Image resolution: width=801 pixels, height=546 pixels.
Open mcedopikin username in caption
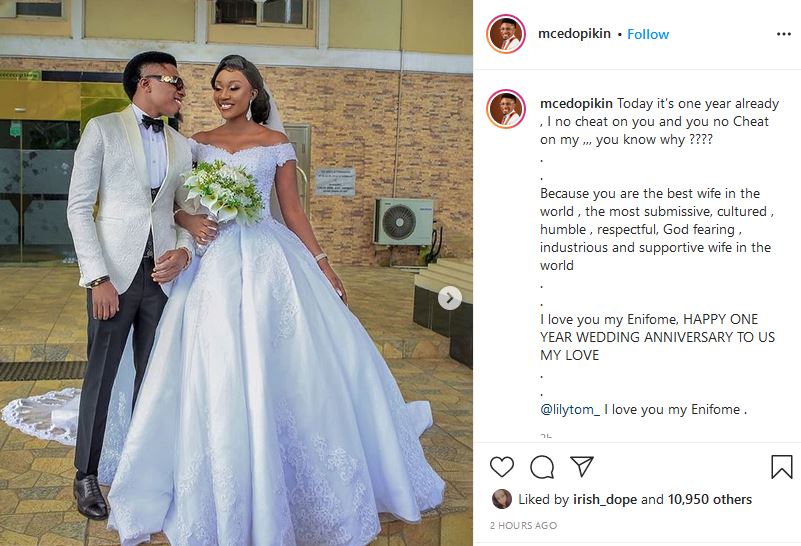[x=576, y=104]
